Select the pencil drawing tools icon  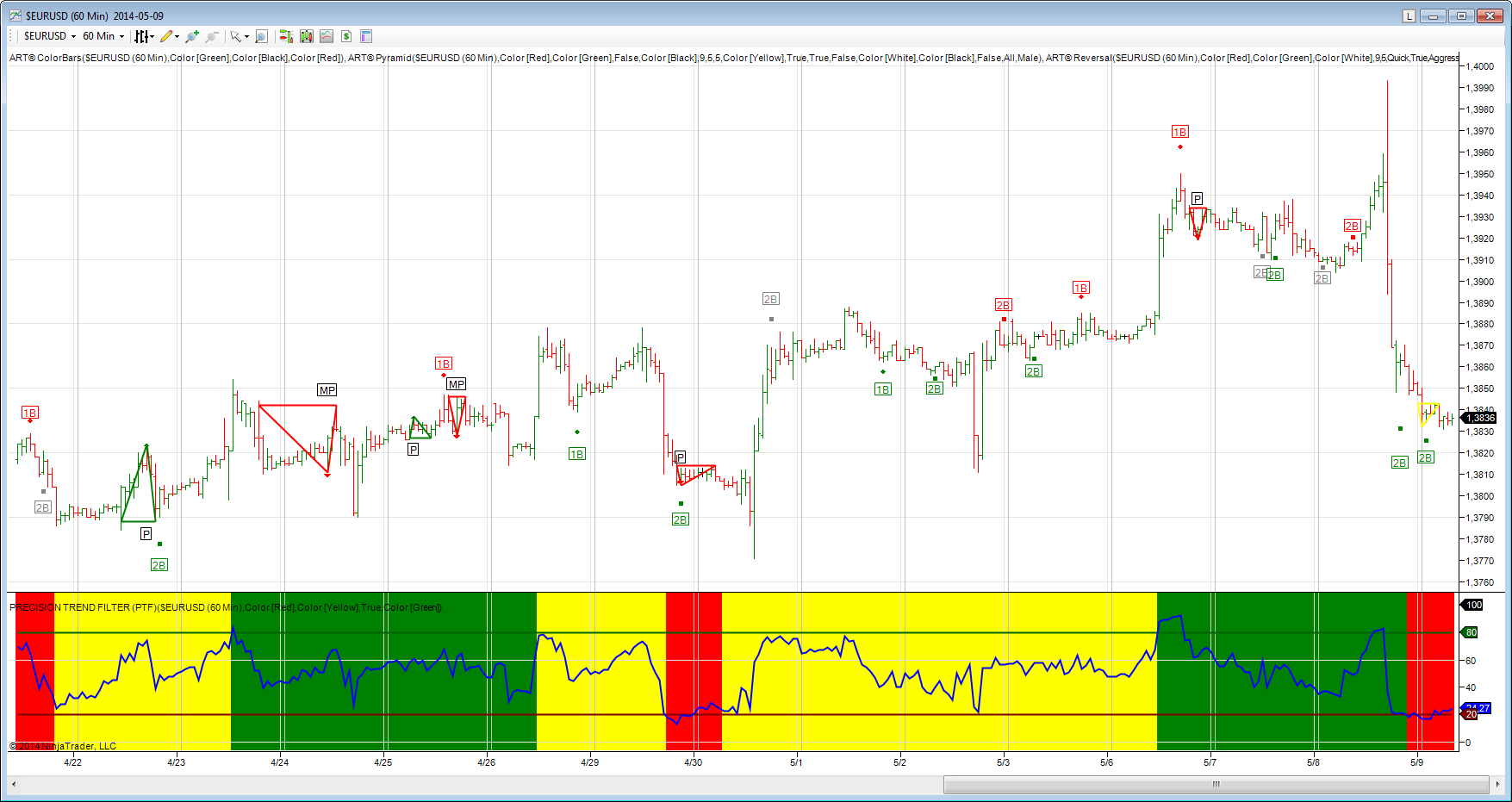coord(166,36)
